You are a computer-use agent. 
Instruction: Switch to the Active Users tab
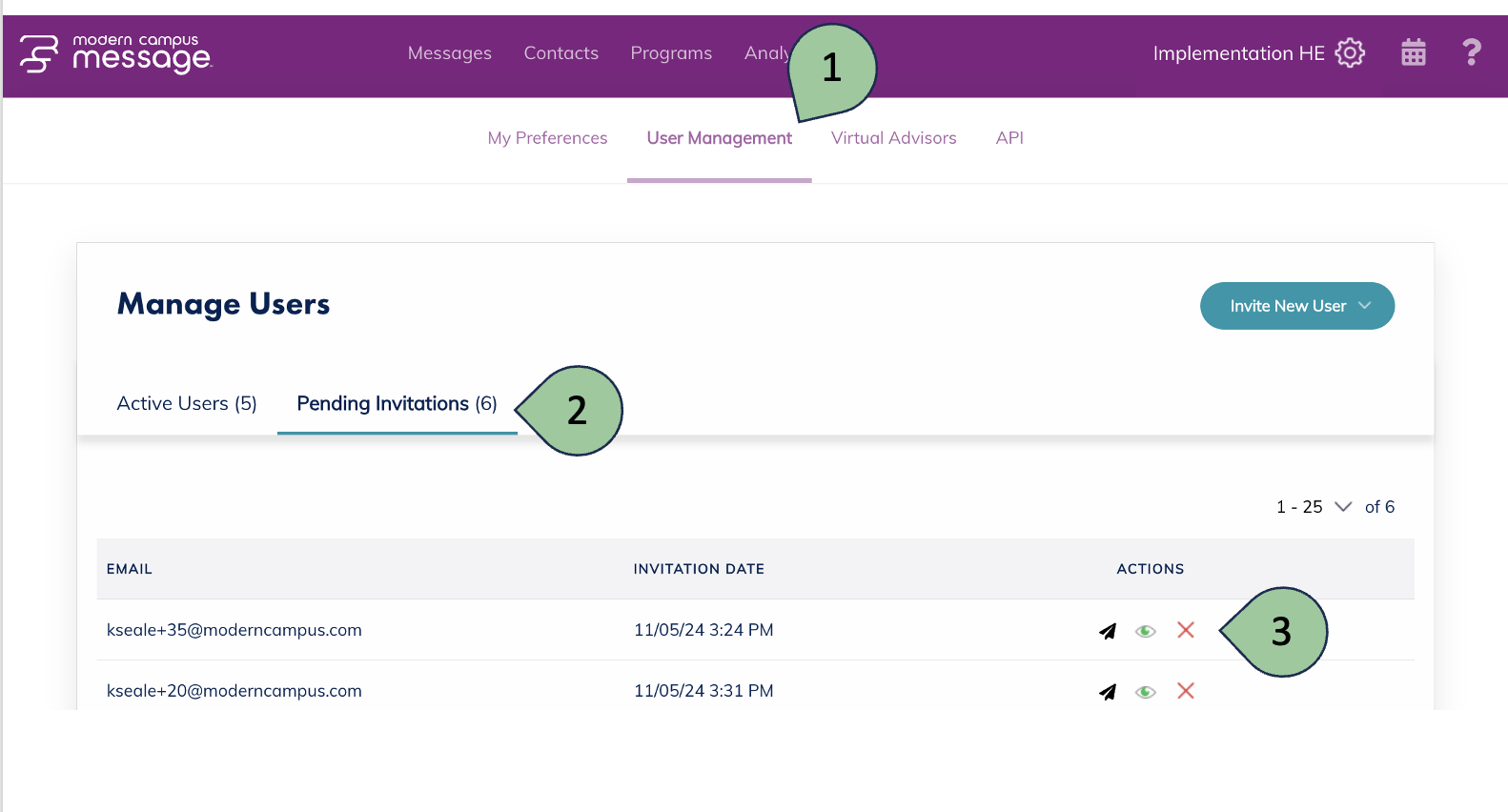point(187,404)
